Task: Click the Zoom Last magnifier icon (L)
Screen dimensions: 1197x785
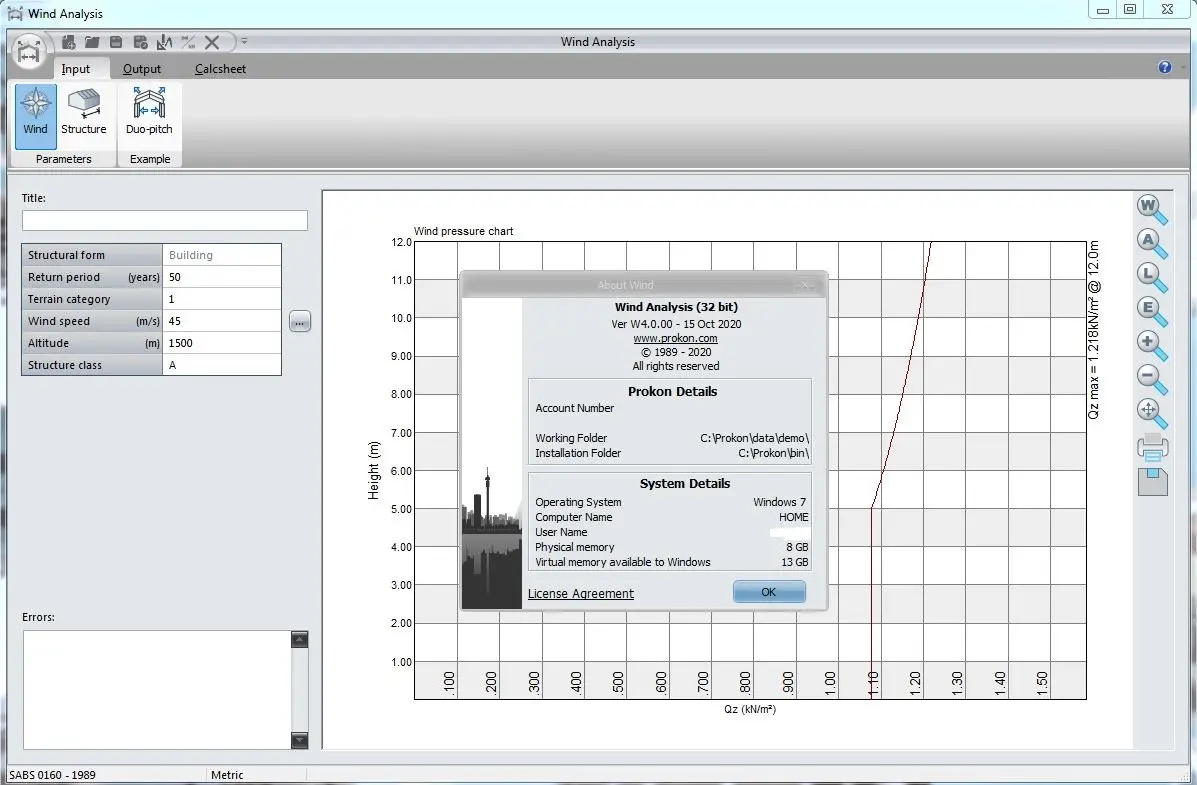Action: 1152,278
